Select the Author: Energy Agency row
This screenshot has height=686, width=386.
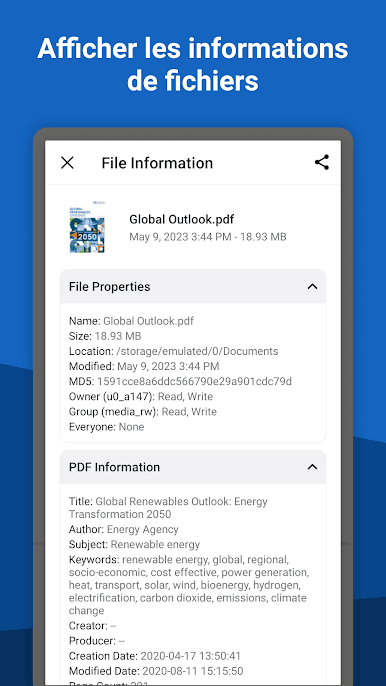click(x=123, y=529)
